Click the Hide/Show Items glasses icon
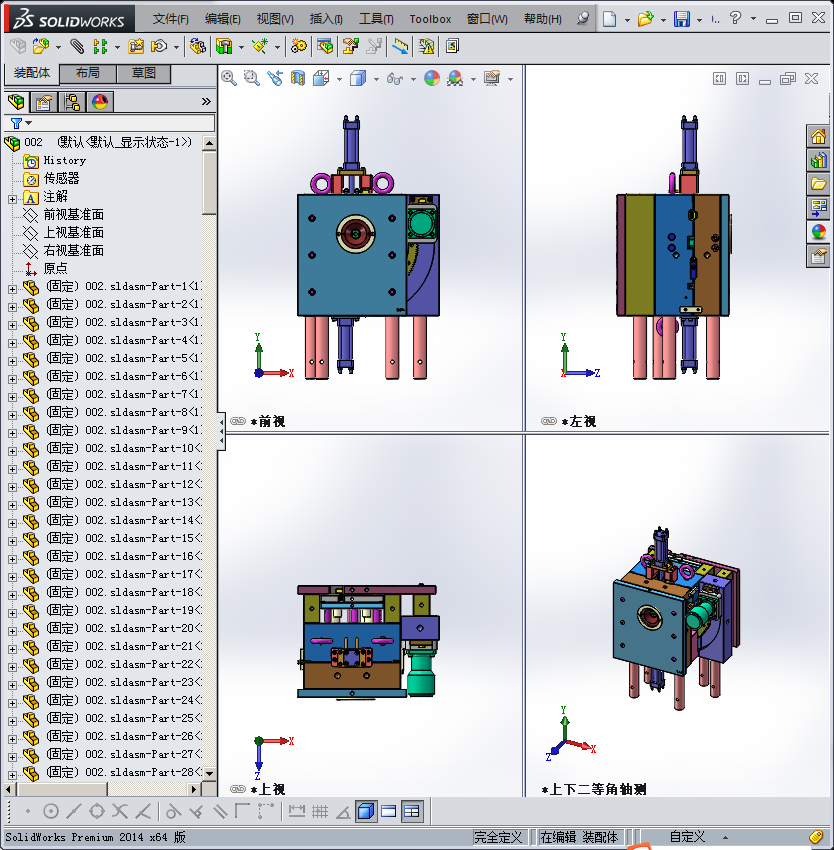Image resolution: width=834 pixels, height=850 pixels. [395, 79]
